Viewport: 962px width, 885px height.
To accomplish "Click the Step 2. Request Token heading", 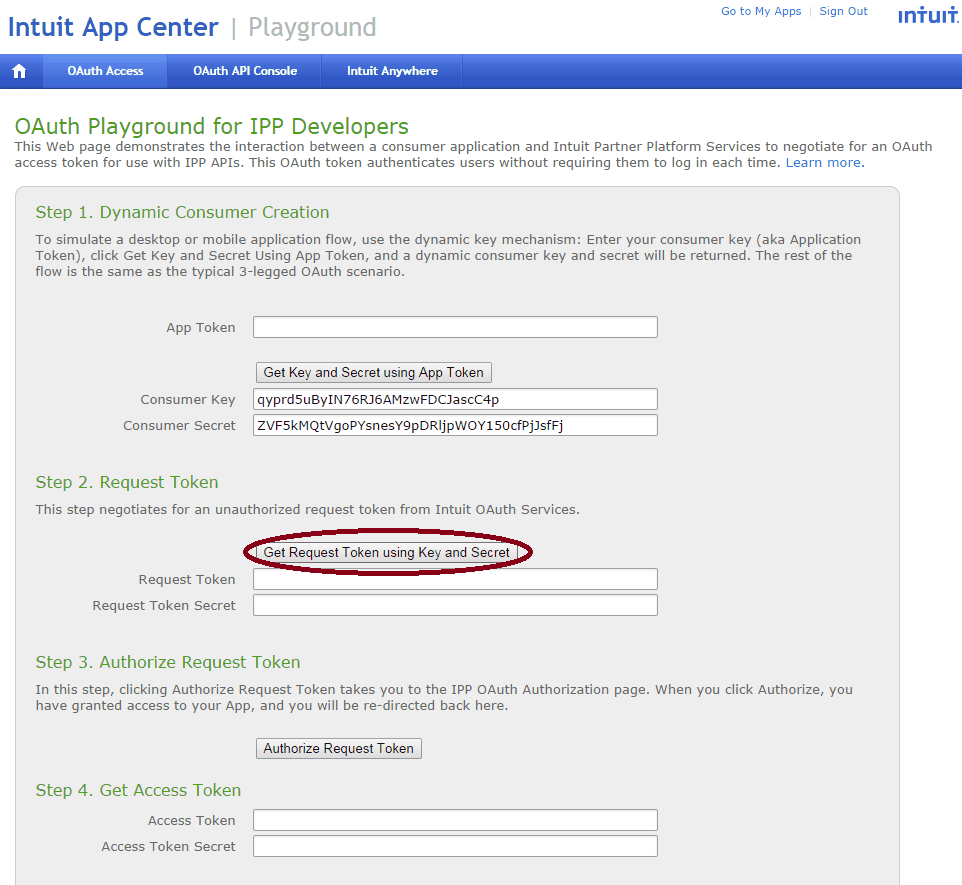I will pyautogui.click(x=127, y=482).
